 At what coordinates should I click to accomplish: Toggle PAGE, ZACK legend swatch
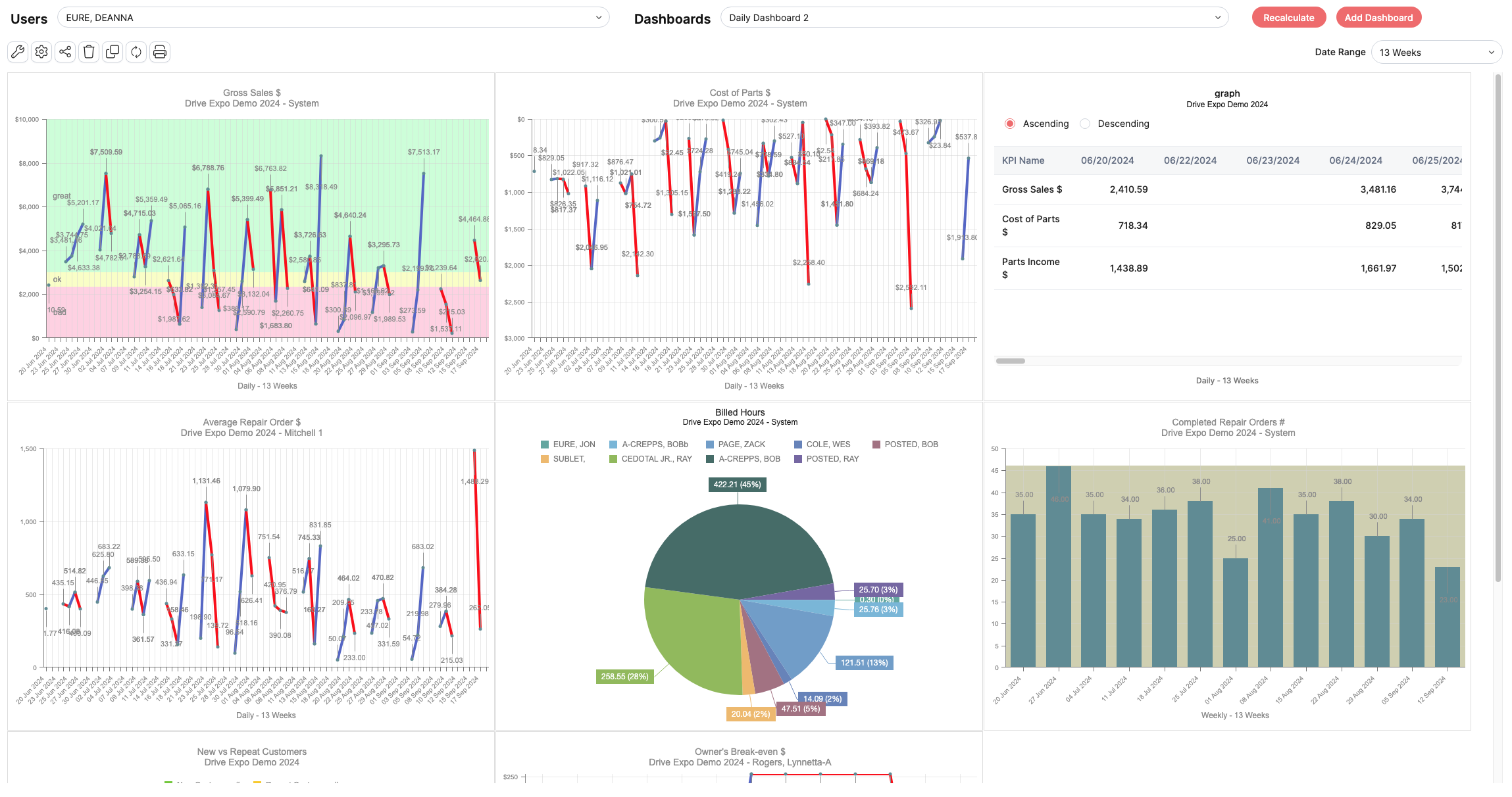click(710, 445)
